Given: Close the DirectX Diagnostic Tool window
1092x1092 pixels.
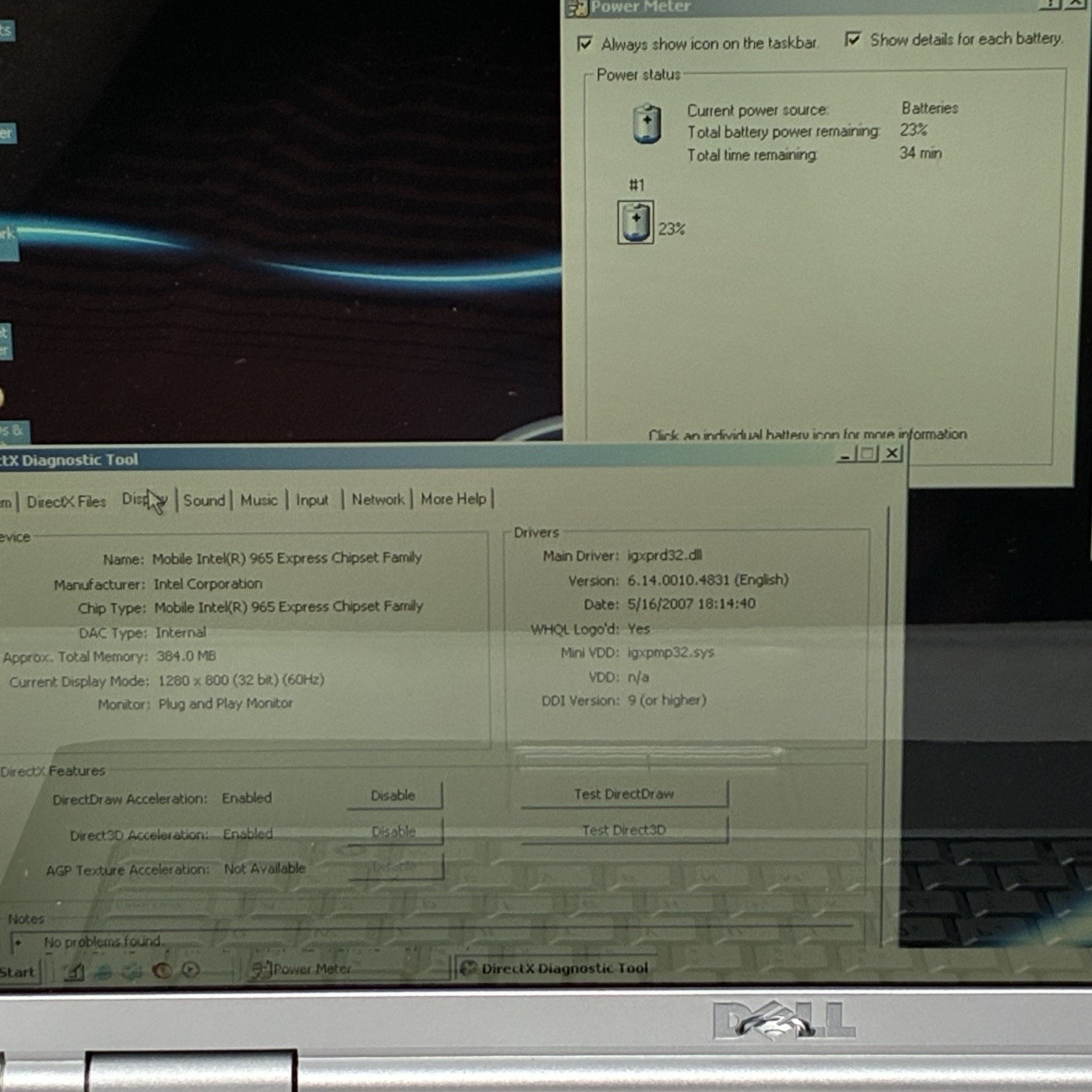Looking at the screenshot, I should pyautogui.click(x=893, y=452).
